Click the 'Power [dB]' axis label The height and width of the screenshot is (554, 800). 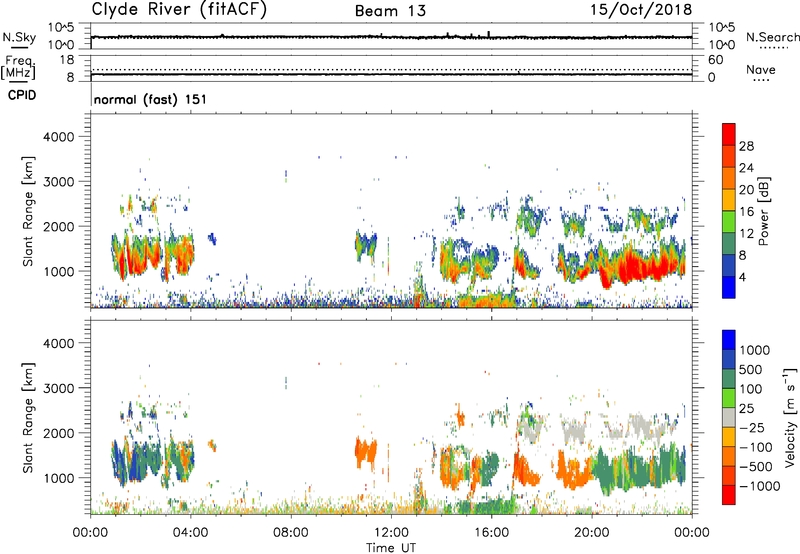tap(764, 211)
